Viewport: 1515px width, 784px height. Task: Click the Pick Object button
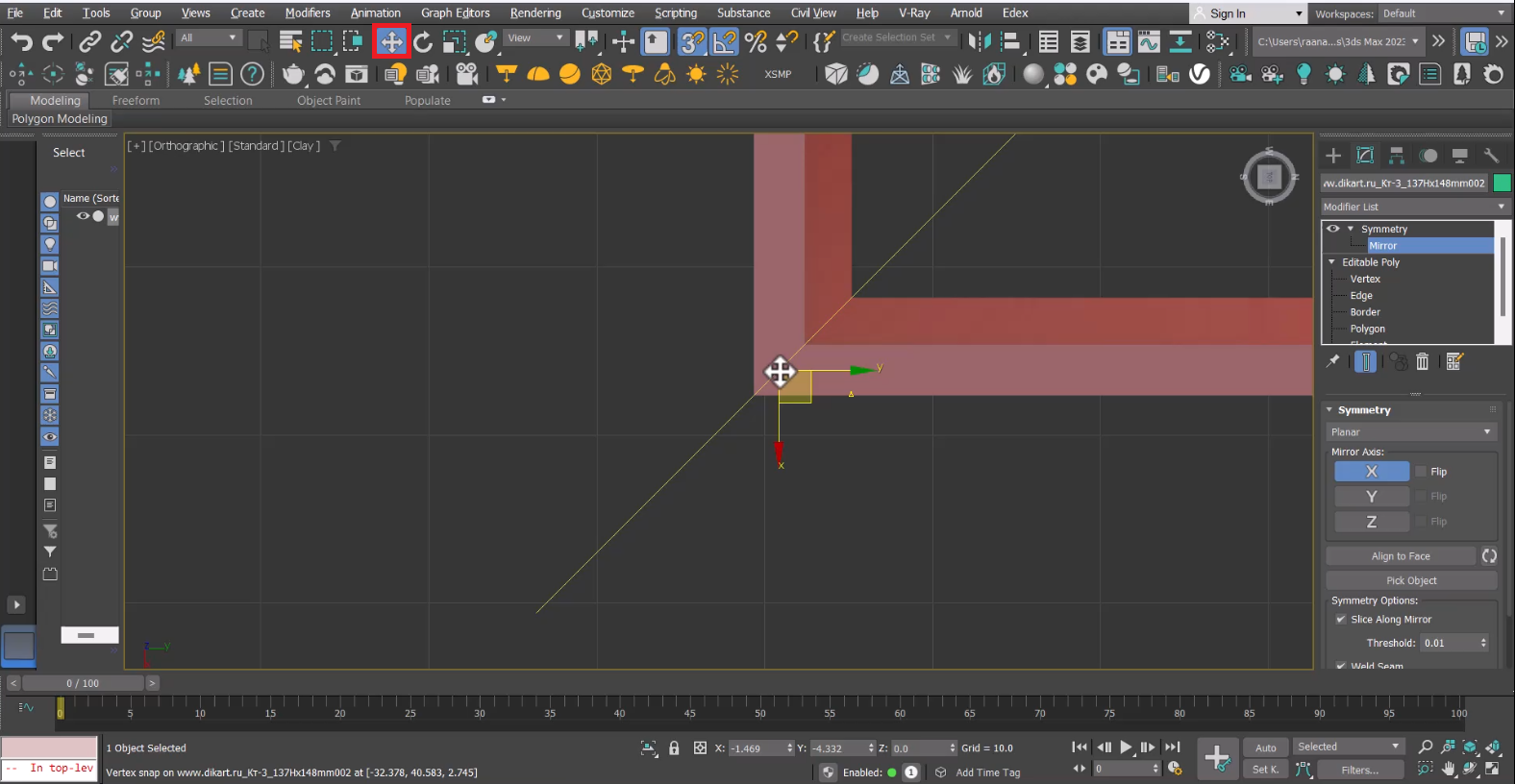pyautogui.click(x=1411, y=580)
